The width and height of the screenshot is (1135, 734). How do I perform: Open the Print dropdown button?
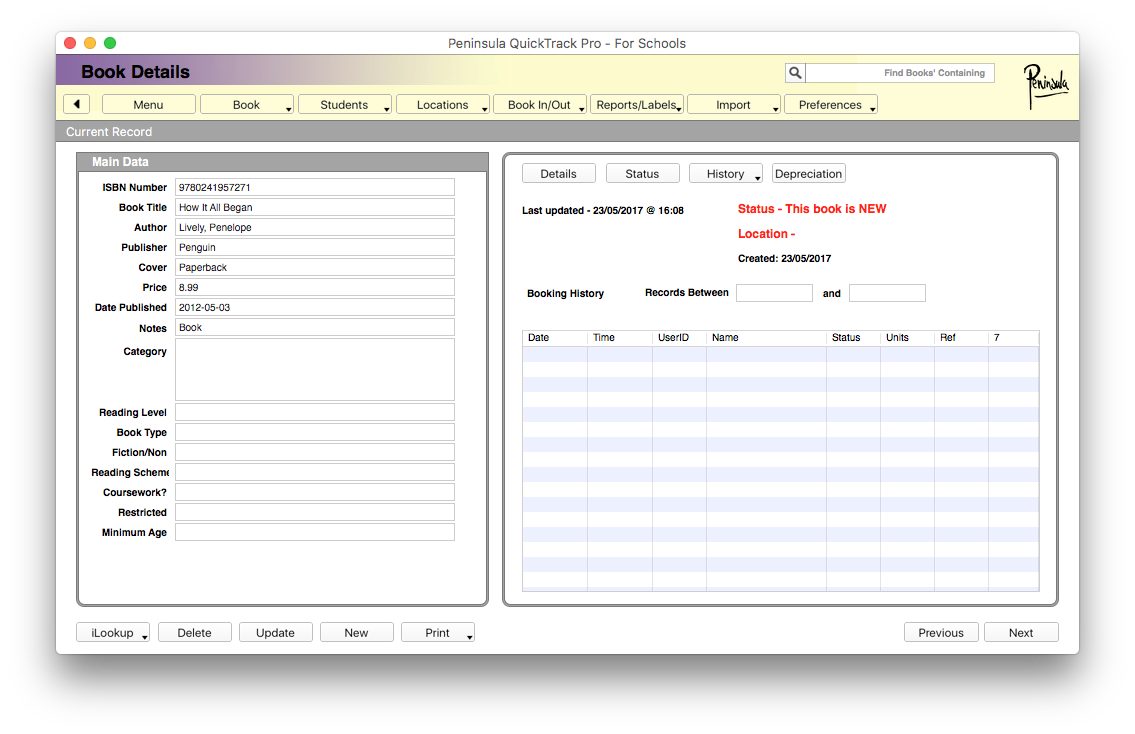(438, 633)
